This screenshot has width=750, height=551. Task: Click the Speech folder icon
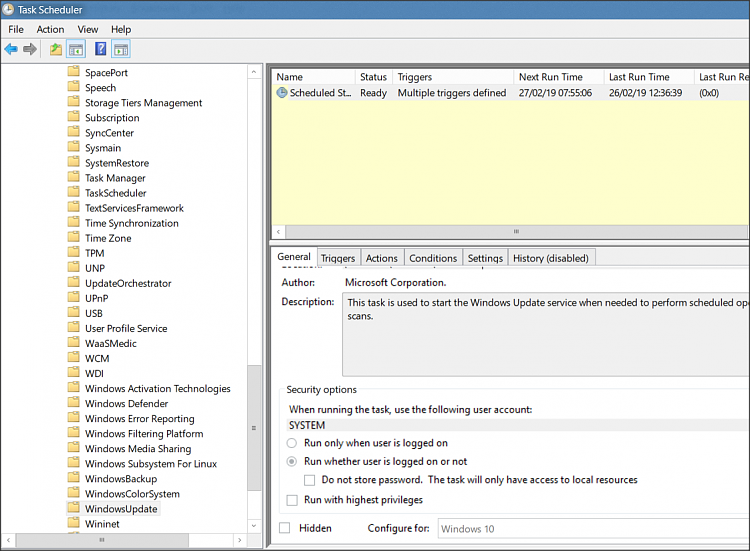pos(73,87)
